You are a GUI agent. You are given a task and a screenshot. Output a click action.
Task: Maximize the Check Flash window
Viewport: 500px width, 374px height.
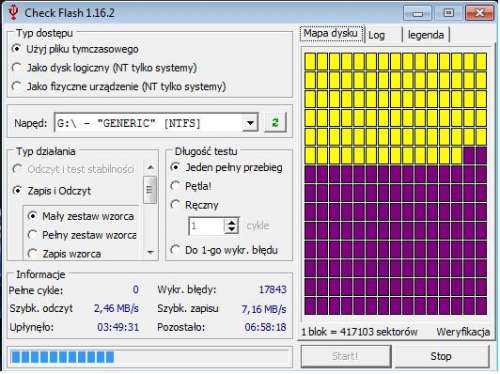449,13
